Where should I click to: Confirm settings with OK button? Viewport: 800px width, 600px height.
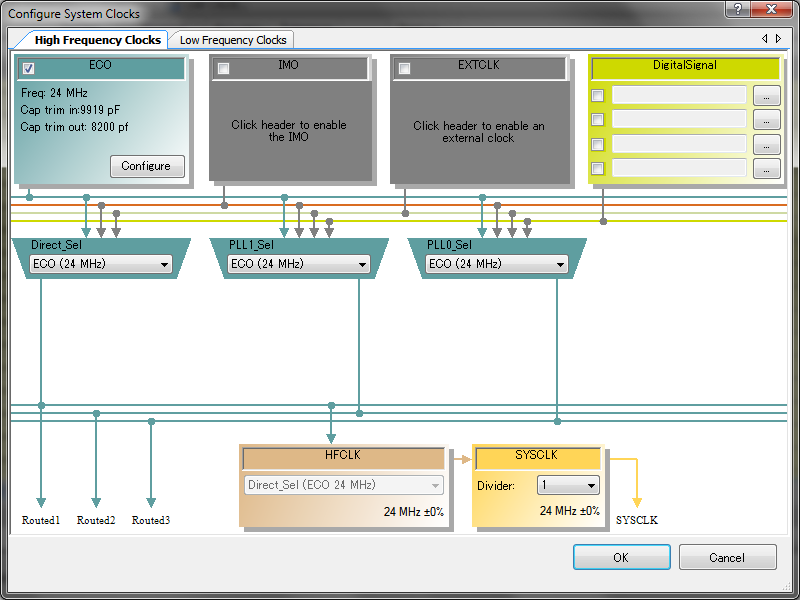(621, 557)
